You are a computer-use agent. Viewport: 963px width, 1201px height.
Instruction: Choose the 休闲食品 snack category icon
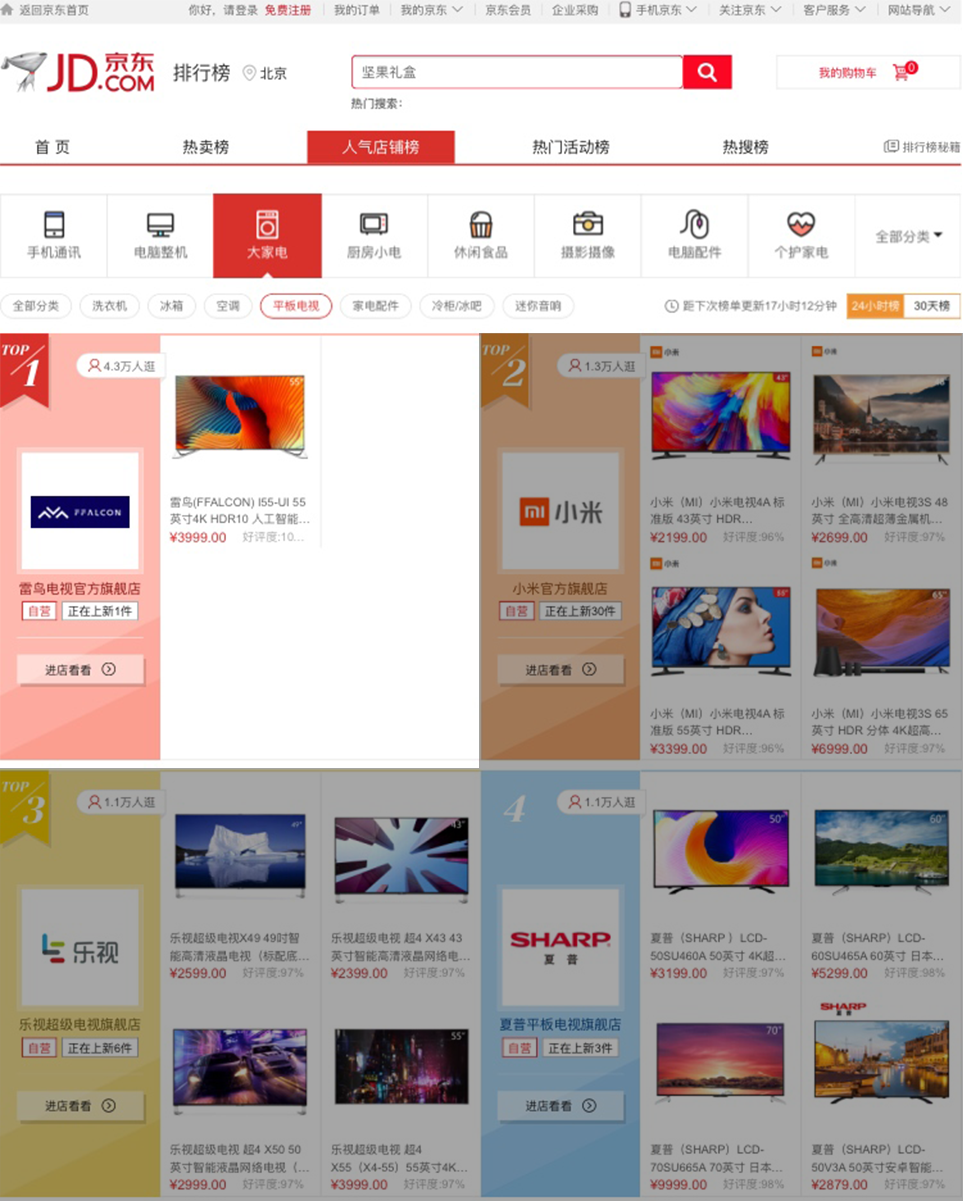[481, 224]
